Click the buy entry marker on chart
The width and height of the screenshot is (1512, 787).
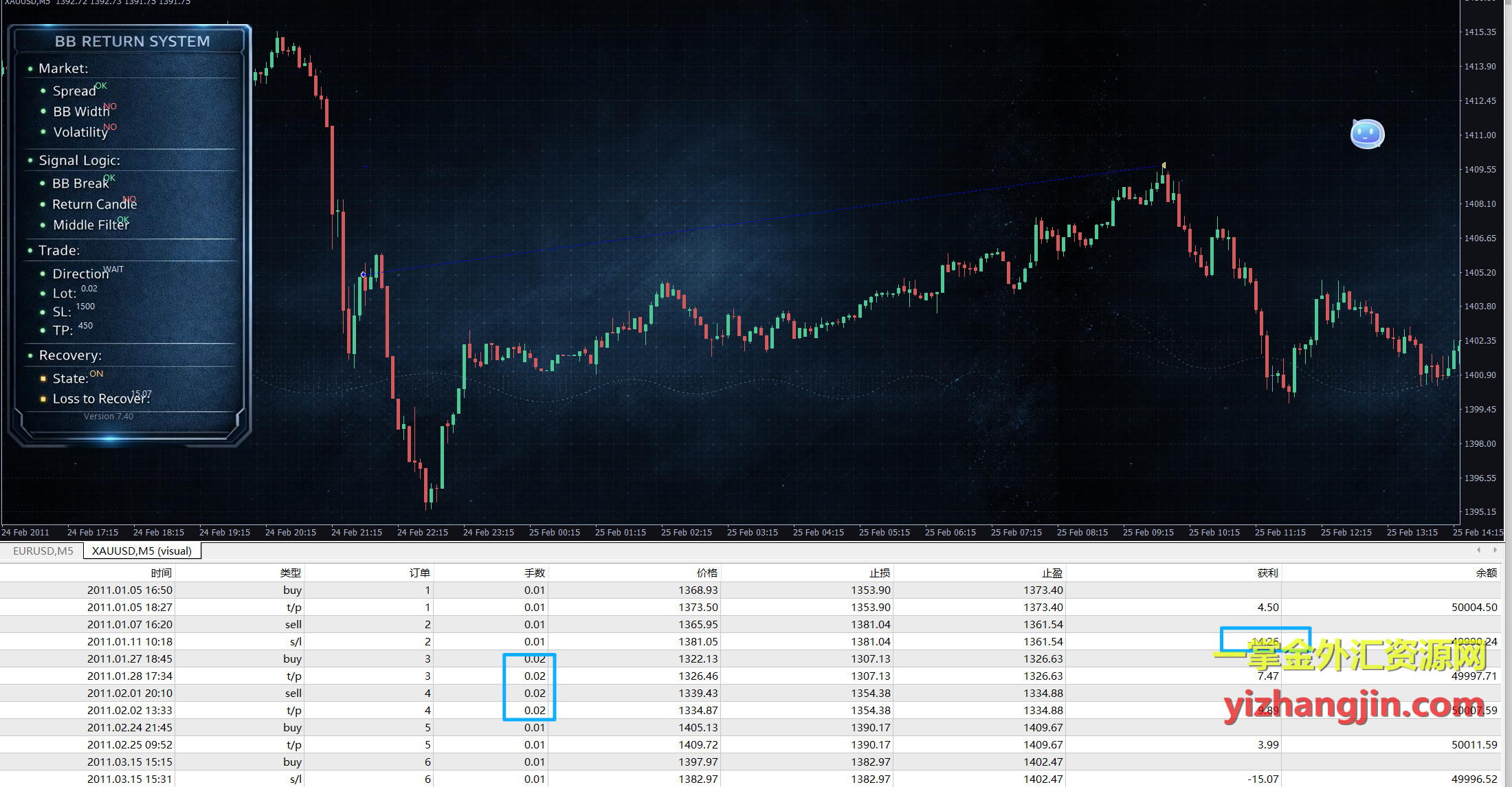click(363, 274)
